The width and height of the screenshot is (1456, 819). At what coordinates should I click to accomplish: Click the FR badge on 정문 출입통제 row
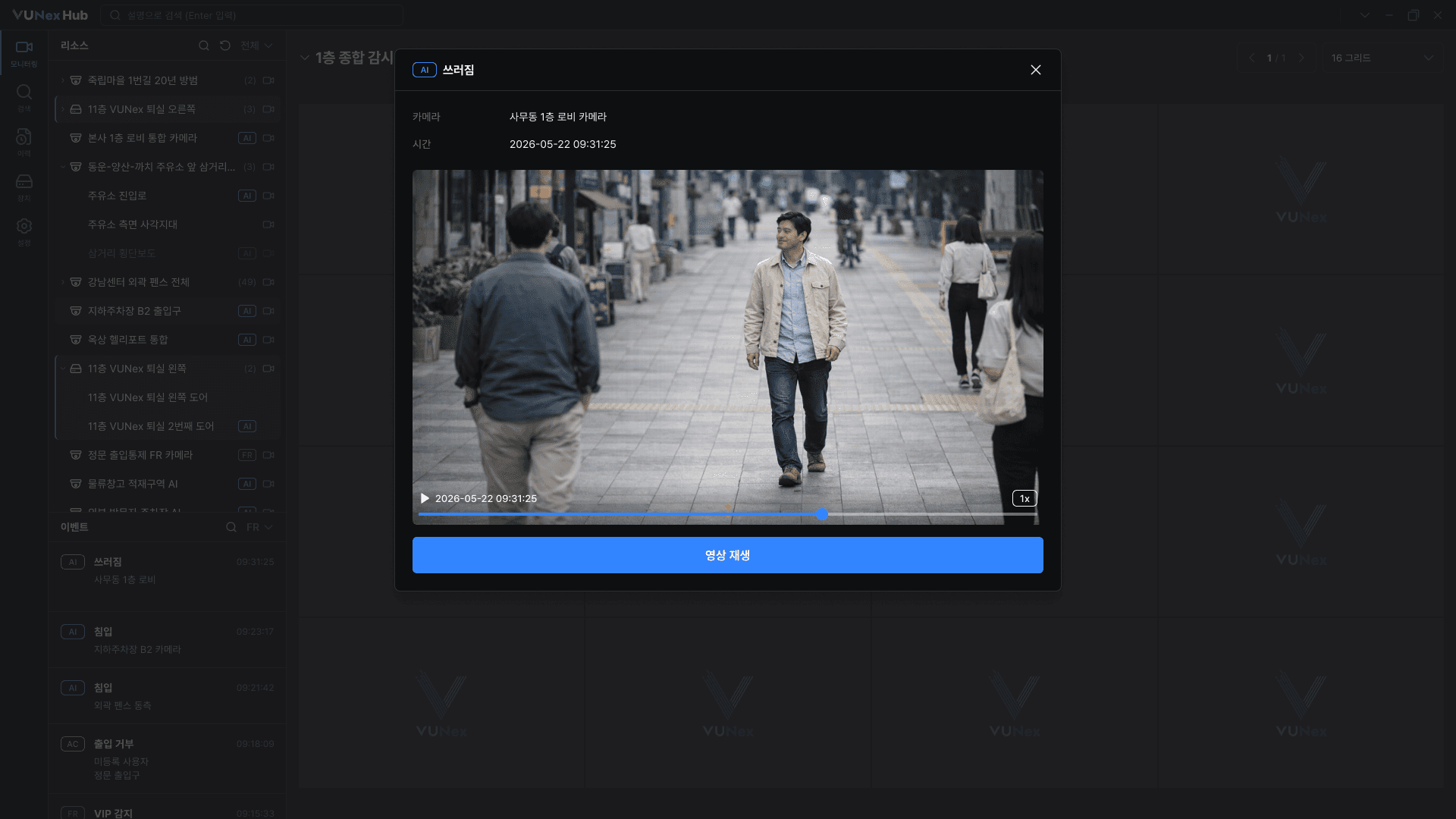[247, 455]
